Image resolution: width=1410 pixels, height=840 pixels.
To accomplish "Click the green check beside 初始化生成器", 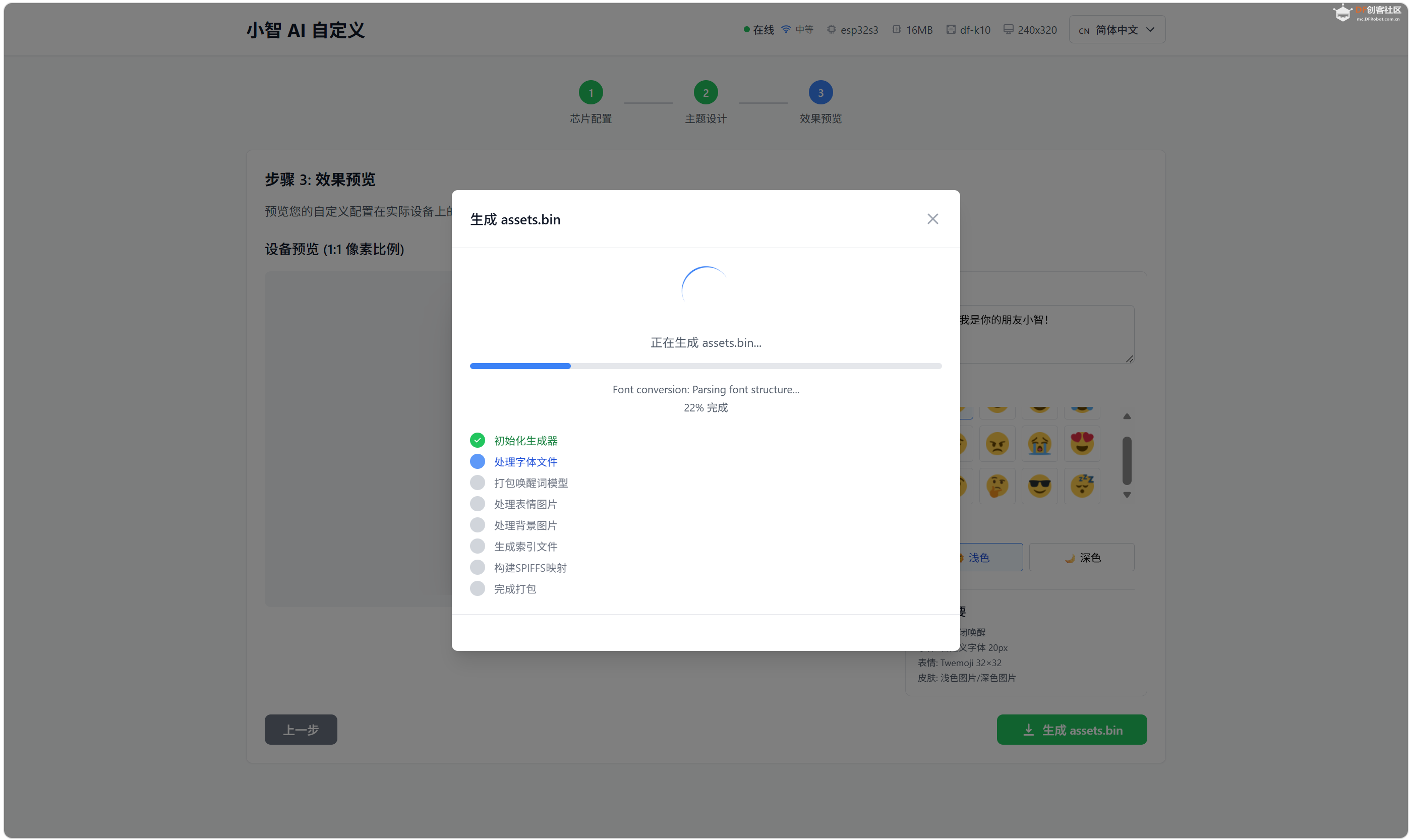I will click(477, 440).
